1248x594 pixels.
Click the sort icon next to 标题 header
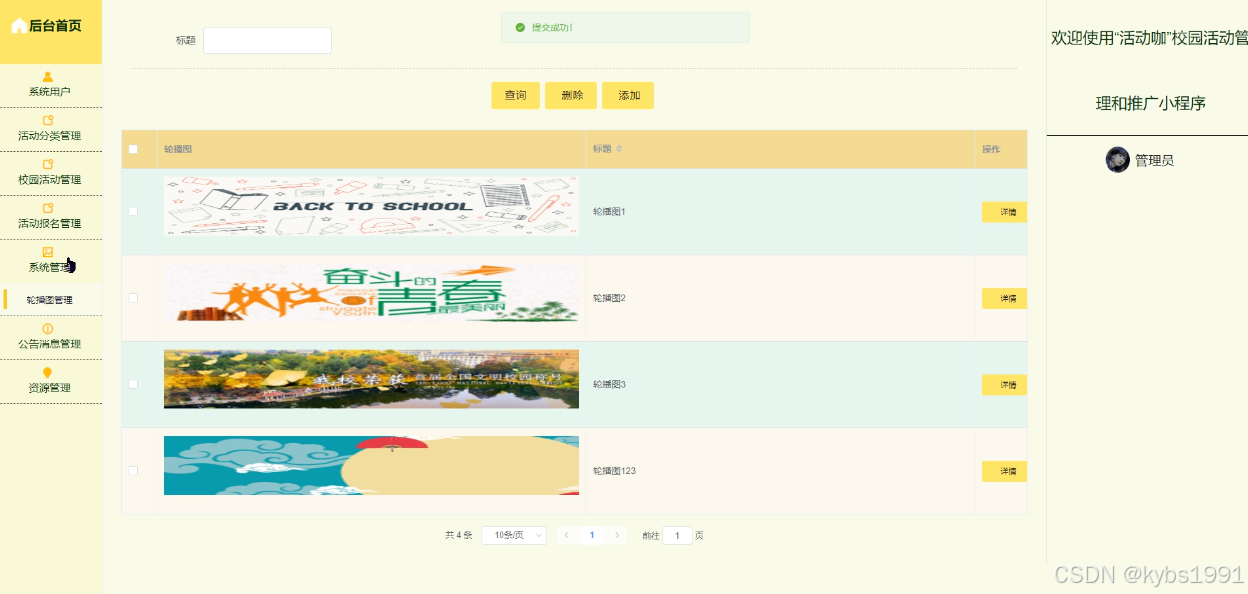(619, 149)
